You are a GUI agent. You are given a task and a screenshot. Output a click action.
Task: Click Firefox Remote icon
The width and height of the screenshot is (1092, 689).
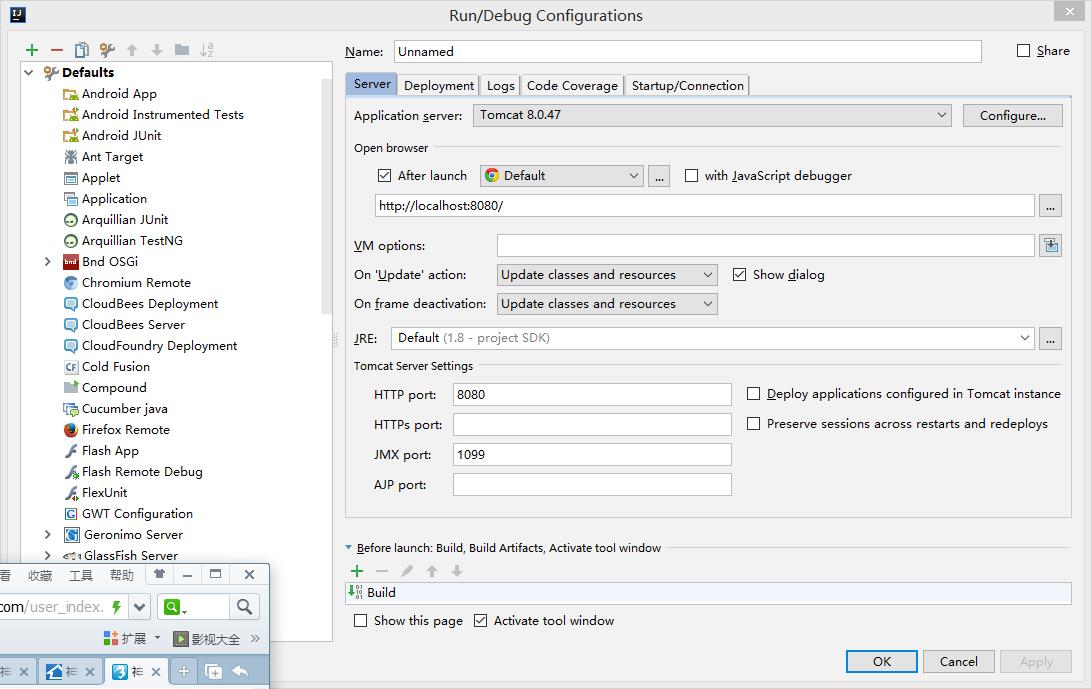point(70,430)
